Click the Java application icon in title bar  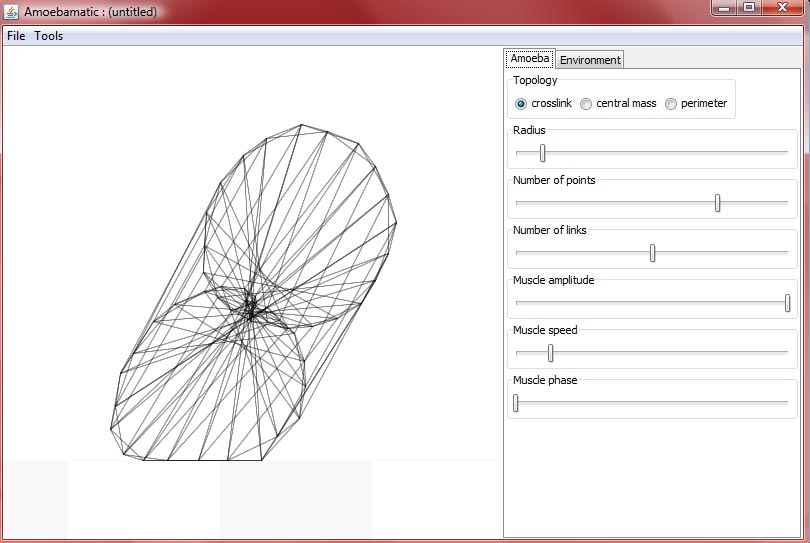click(x=11, y=11)
